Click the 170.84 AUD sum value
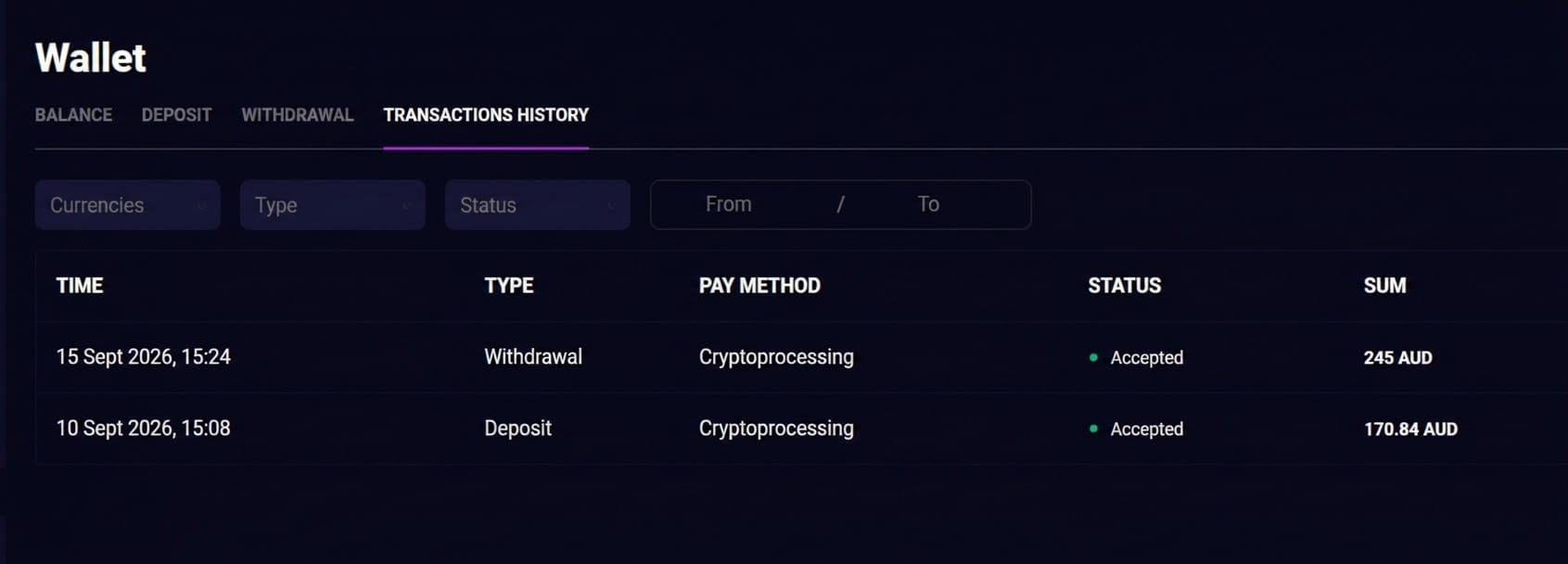 pyautogui.click(x=1410, y=429)
